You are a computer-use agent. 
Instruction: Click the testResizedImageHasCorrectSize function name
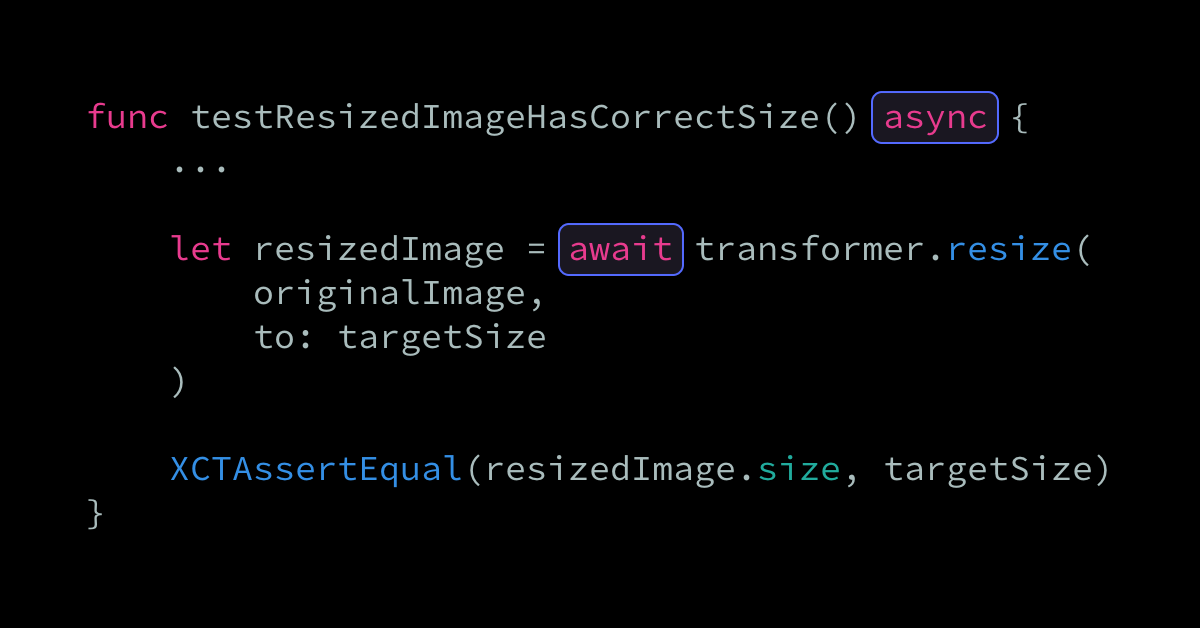click(504, 118)
